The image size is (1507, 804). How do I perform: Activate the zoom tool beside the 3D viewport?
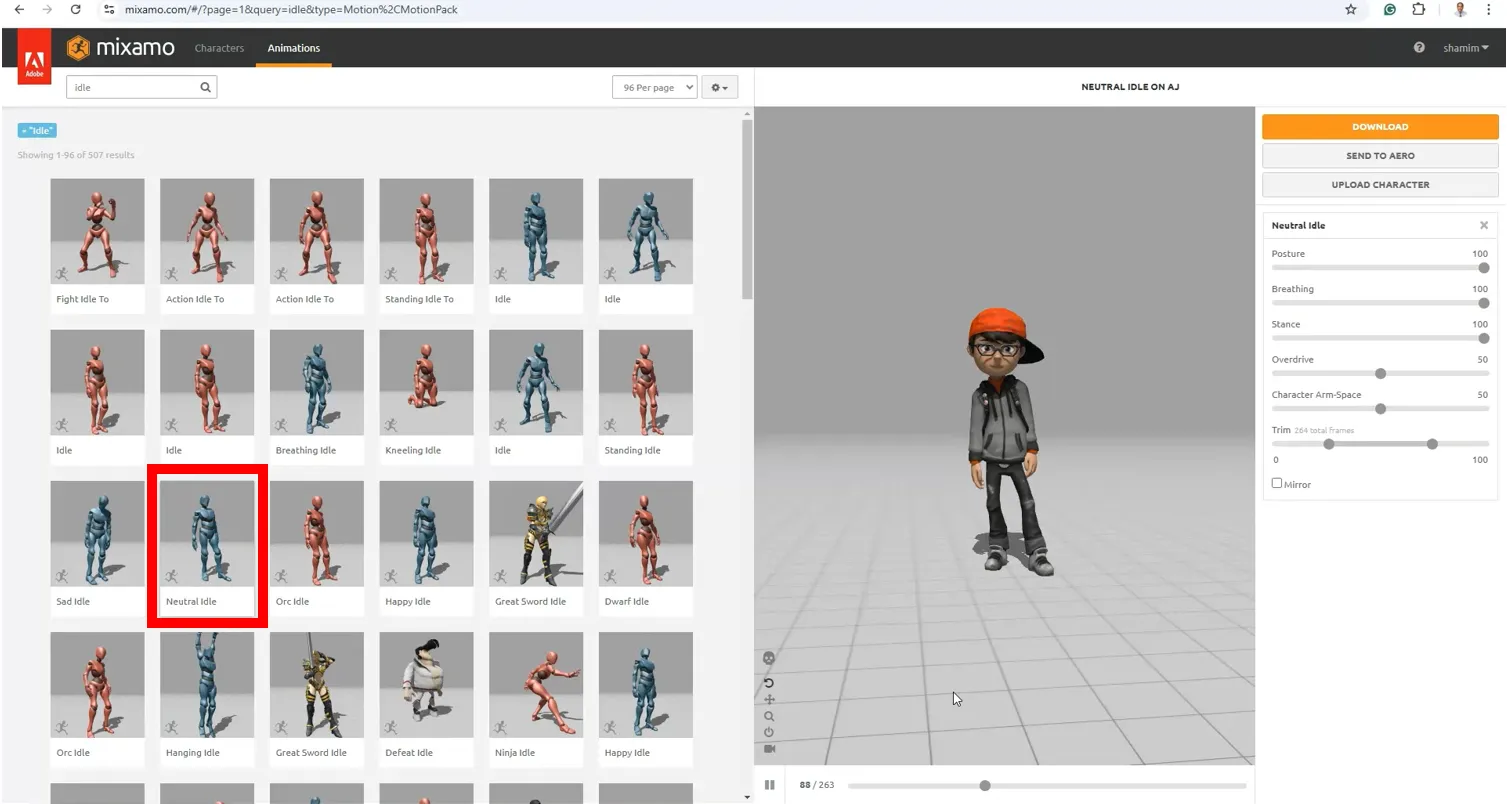click(x=769, y=716)
